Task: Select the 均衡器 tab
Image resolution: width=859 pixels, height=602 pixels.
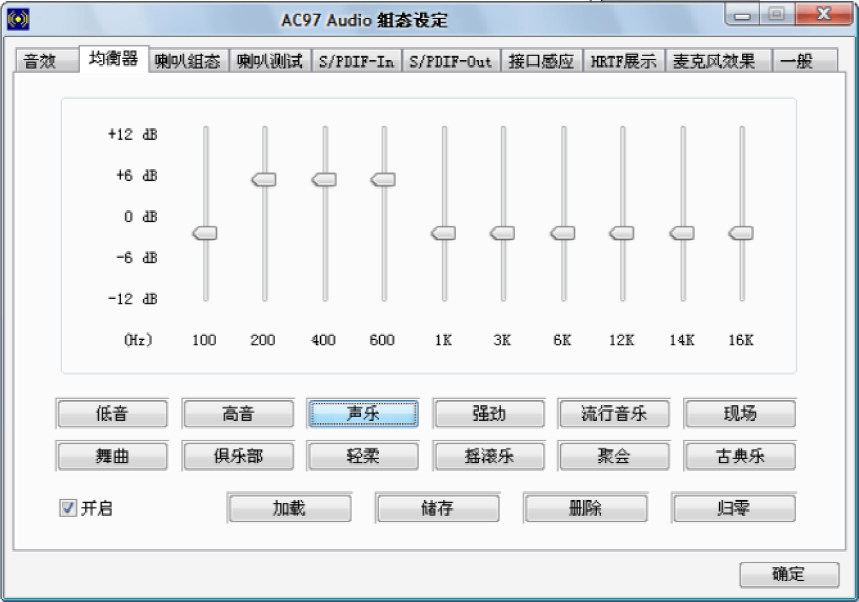Action: [113, 59]
